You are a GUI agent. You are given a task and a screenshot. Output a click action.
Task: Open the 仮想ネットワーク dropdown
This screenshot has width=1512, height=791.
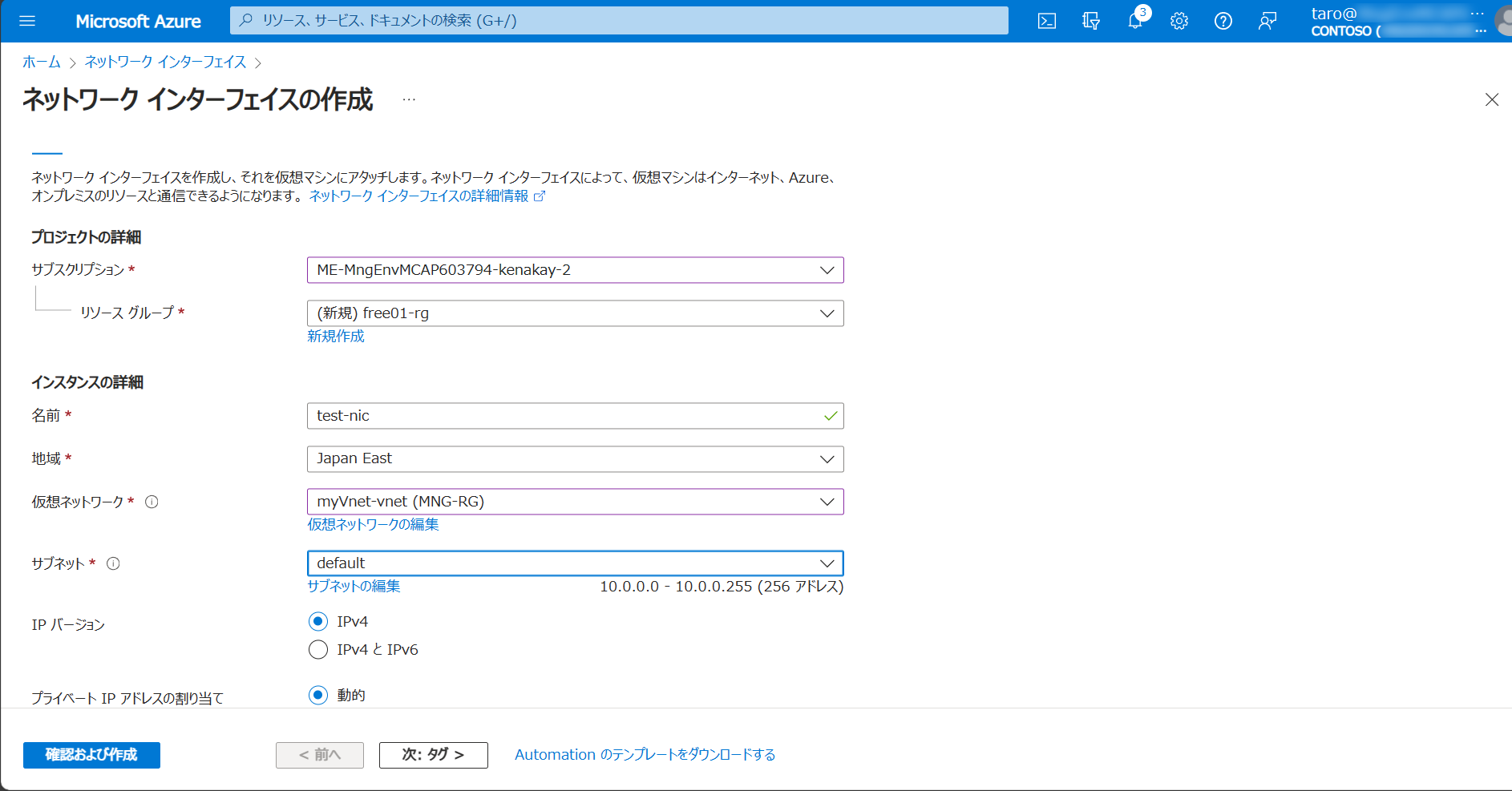pyautogui.click(x=576, y=502)
